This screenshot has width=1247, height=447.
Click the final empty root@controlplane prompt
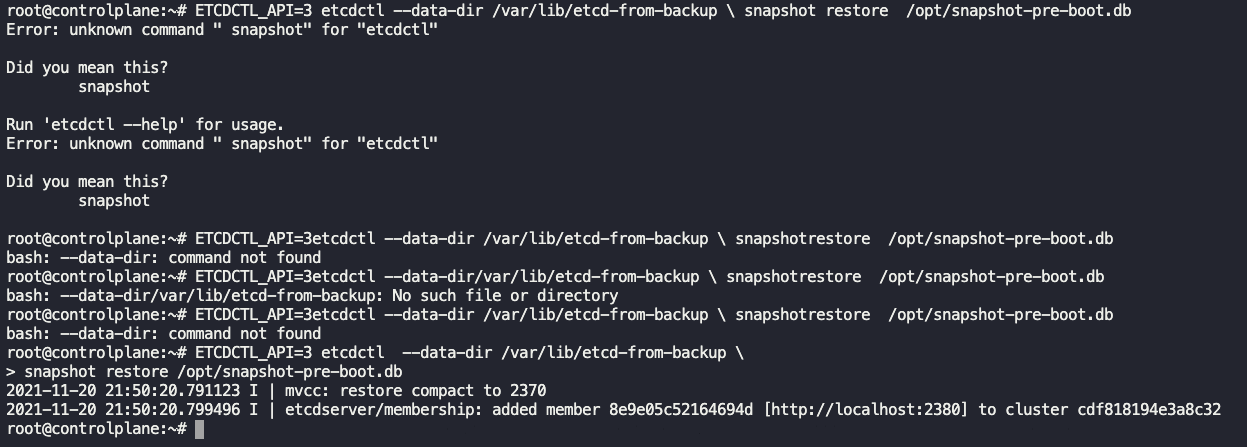95,429
